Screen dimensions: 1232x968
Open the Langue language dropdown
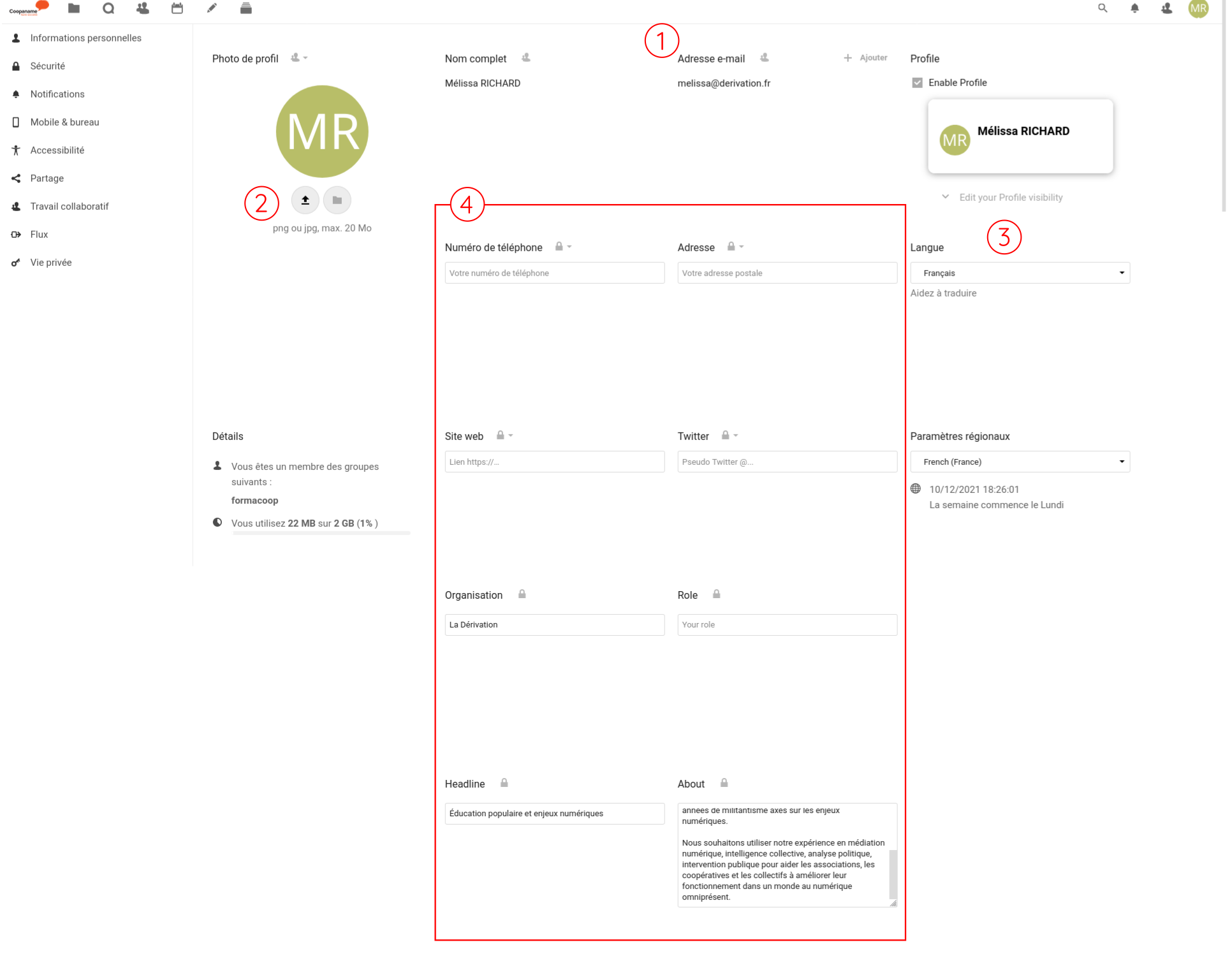(1020, 273)
